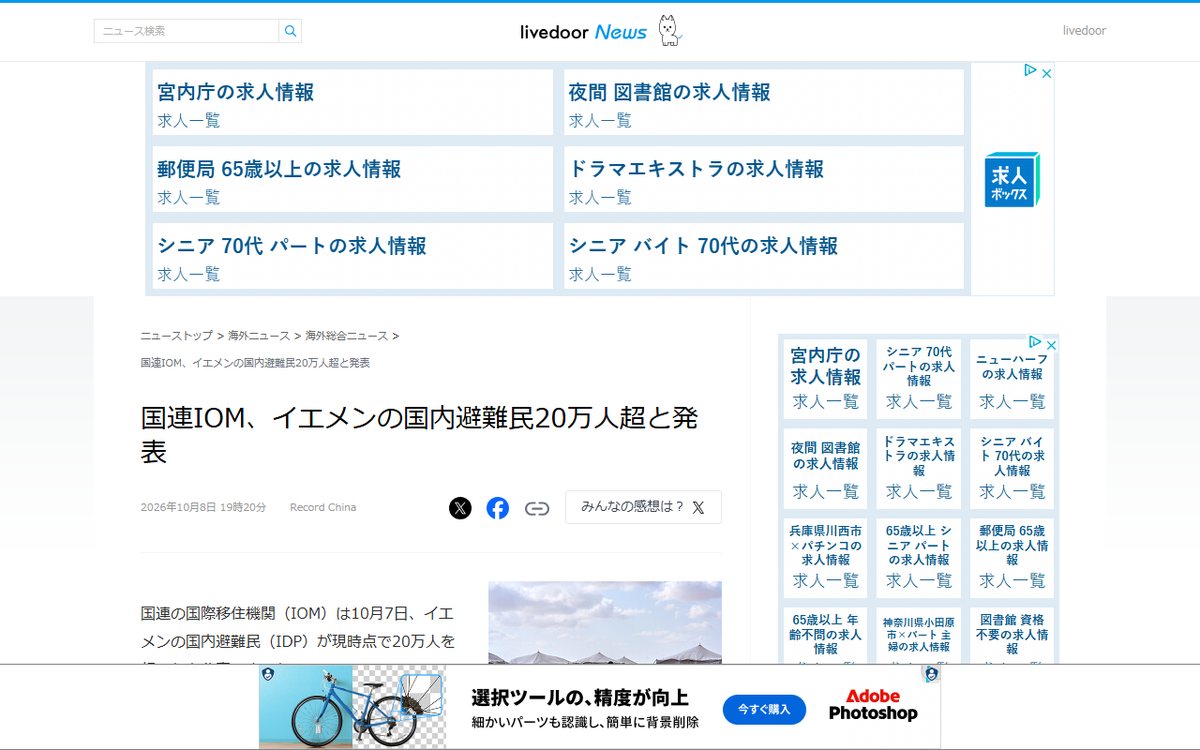Click the article photo thumbnail of tents
Image resolution: width=1200 pixels, height=750 pixels.
[605, 622]
